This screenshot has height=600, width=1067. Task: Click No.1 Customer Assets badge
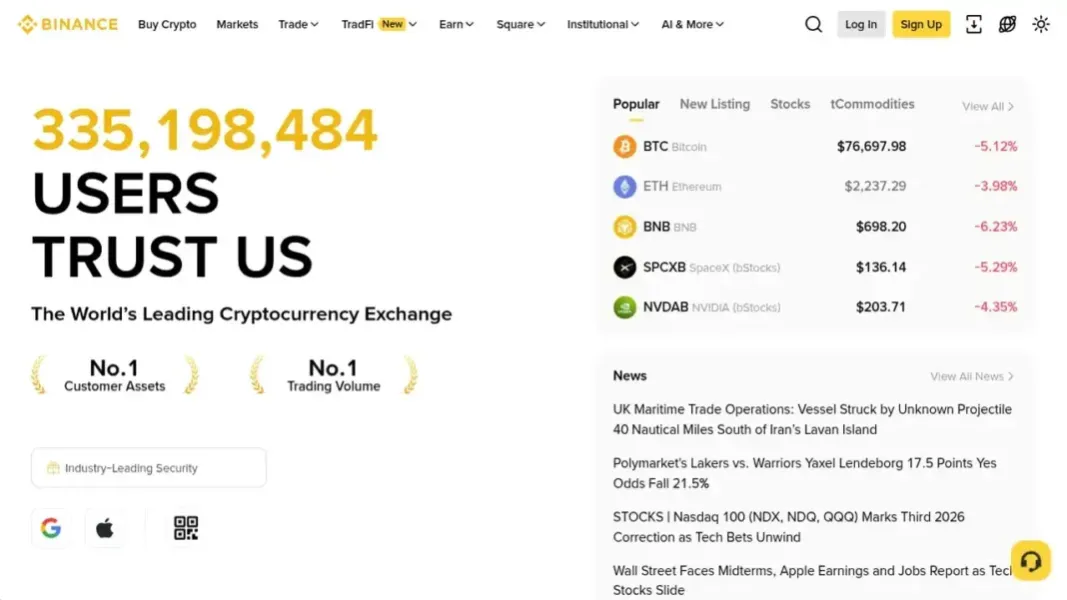(x=114, y=375)
